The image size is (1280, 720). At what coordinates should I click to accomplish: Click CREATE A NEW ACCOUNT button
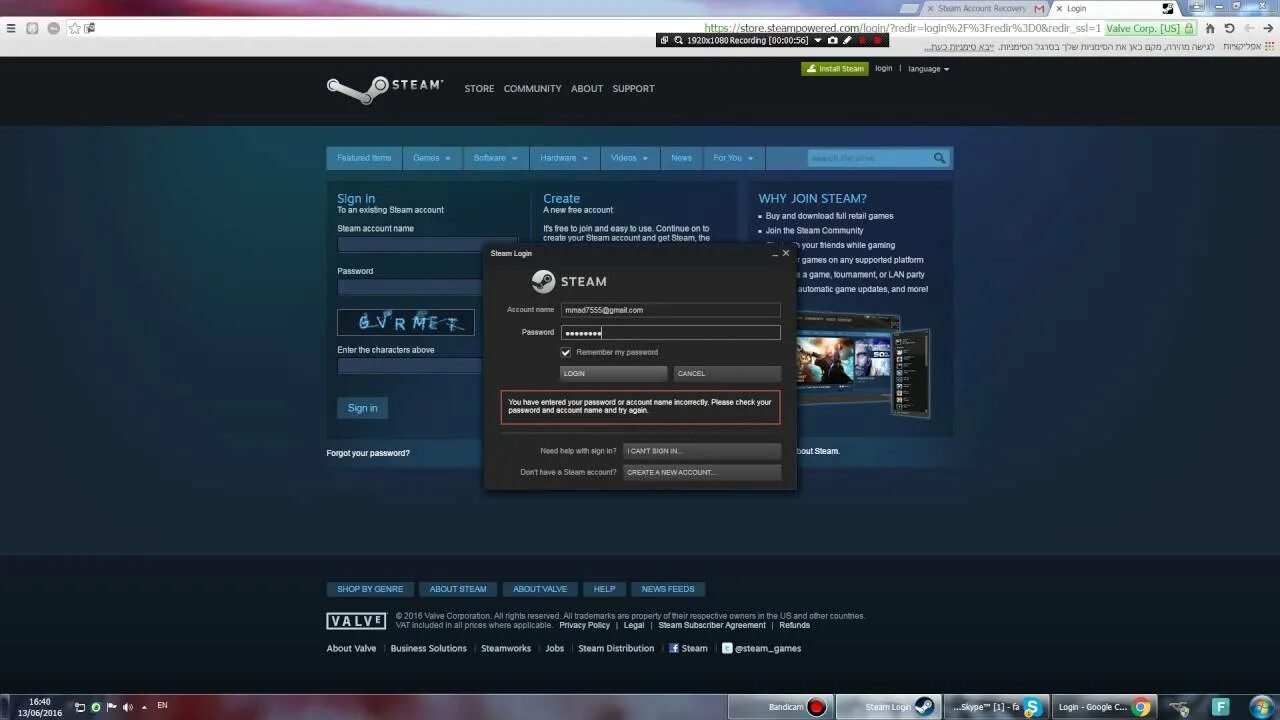tap(702, 472)
